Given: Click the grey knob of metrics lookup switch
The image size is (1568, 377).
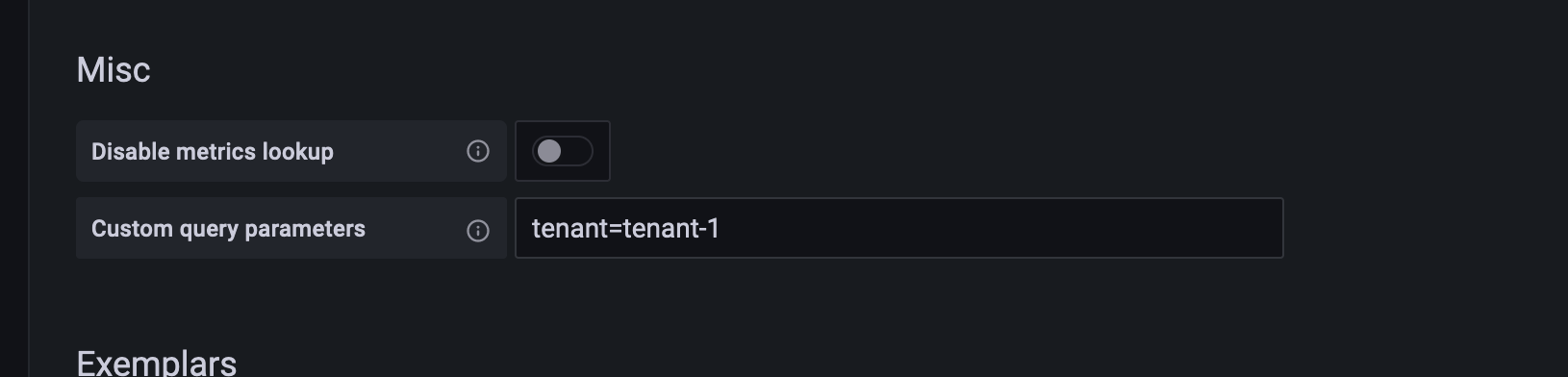Looking at the screenshot, I should 549,151.
